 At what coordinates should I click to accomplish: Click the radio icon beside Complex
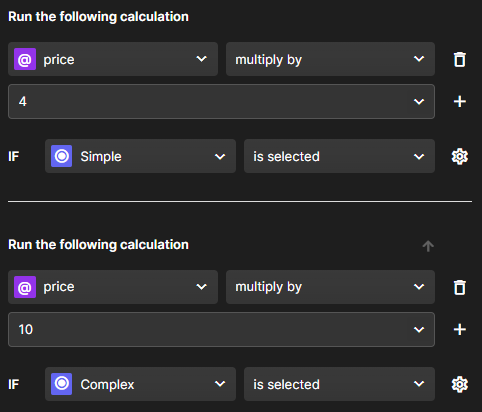pos(62,384)
